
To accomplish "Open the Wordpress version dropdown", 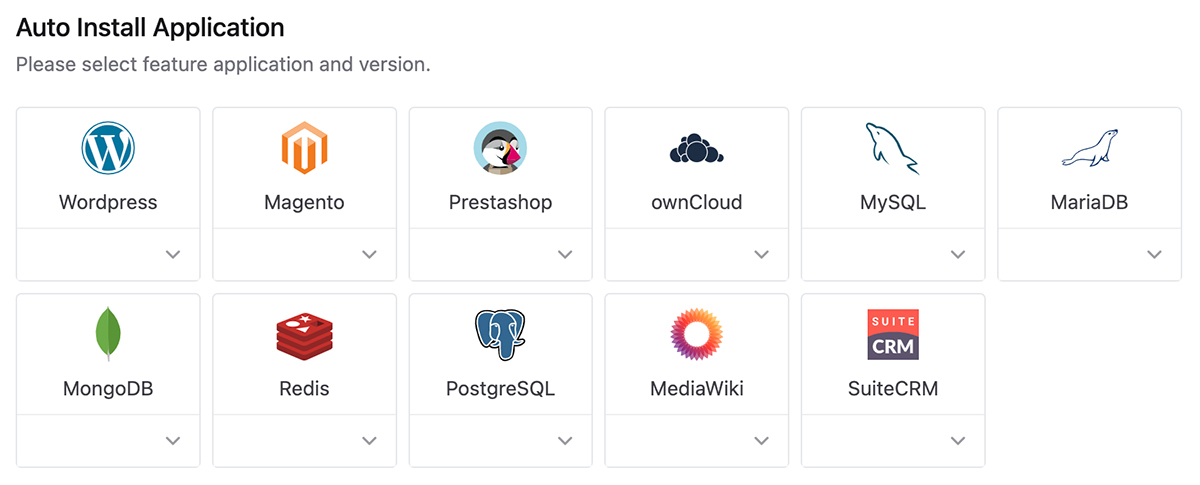I will [108, 255].
